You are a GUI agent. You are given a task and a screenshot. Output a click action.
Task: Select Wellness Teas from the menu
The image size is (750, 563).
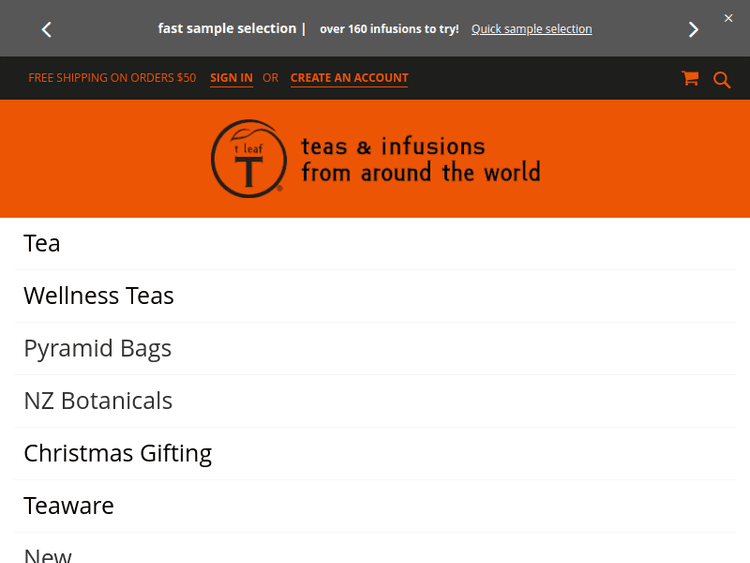coord(99,296)
